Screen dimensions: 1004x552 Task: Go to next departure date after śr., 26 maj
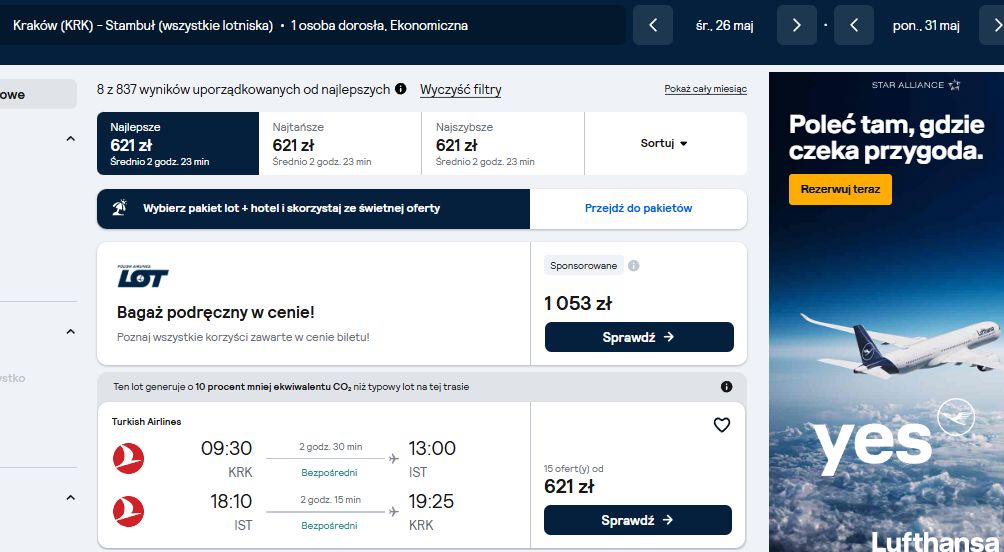tap(797, 25)
